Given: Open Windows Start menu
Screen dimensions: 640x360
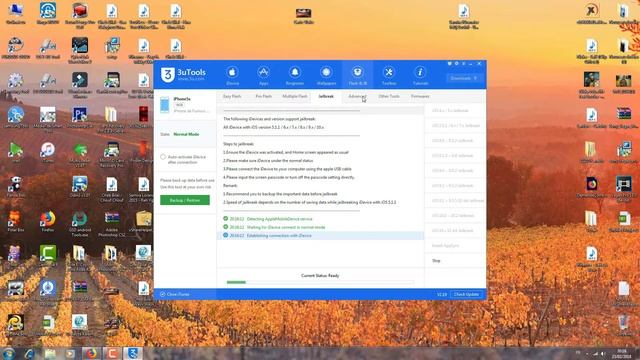Looking at the screenshot, I should 9,353.
